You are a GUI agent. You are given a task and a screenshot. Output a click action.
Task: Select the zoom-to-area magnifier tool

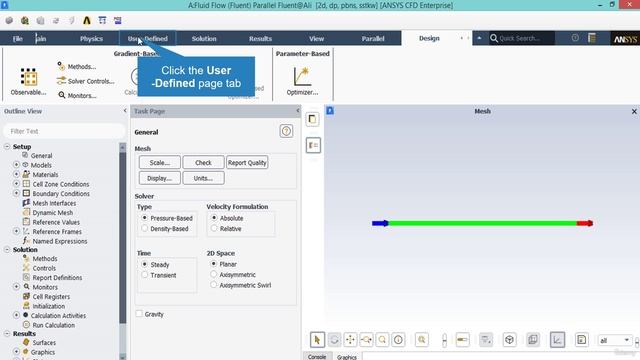[382, 340]
